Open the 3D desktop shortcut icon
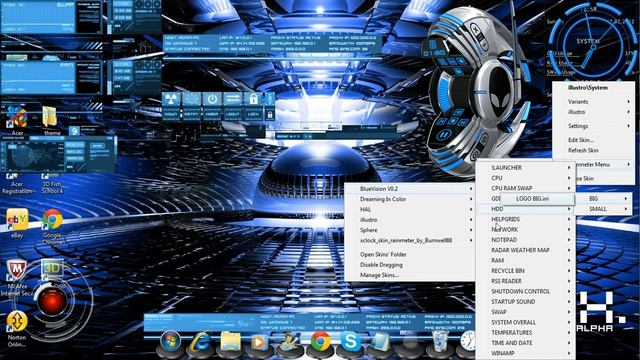This screenshot has width=640, height=360. 52,269
